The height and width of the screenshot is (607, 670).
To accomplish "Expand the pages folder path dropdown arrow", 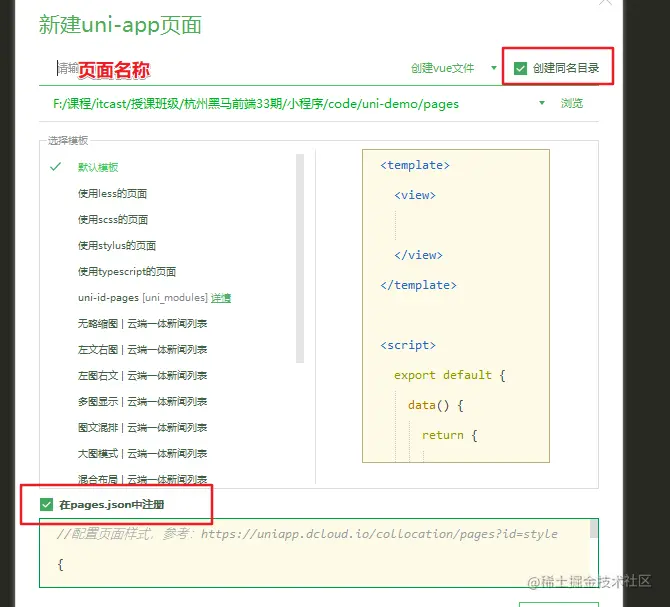I will pyautogui.click(x=542, y=103).
